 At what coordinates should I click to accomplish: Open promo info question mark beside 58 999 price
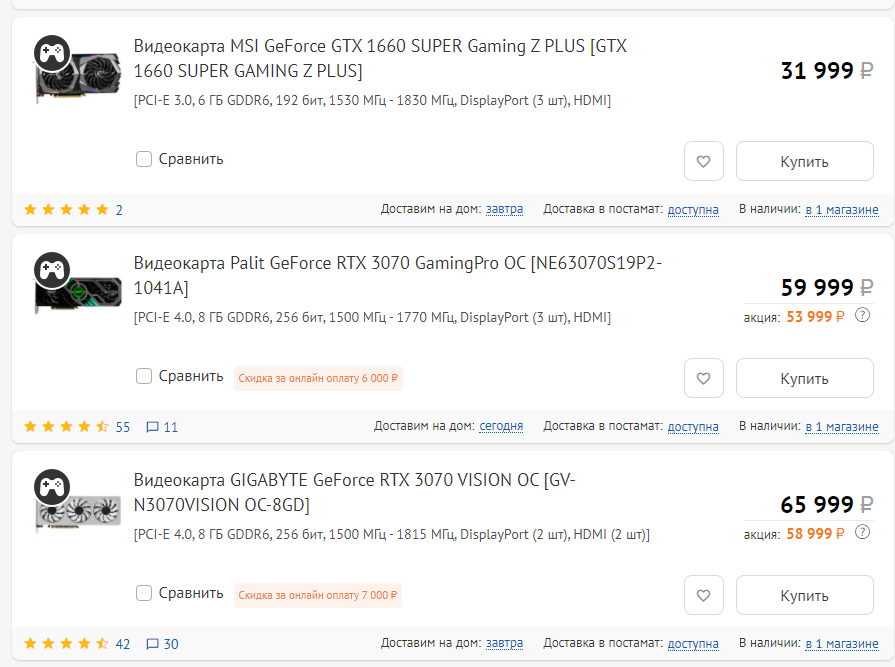[862, 532]
